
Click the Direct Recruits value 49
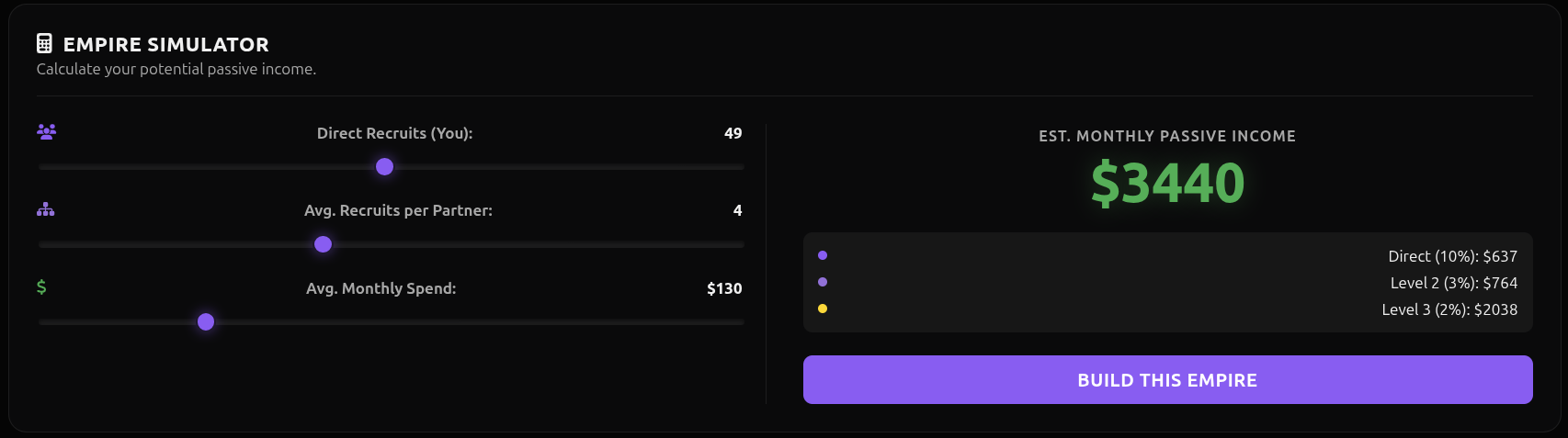(x=733, y=133)
